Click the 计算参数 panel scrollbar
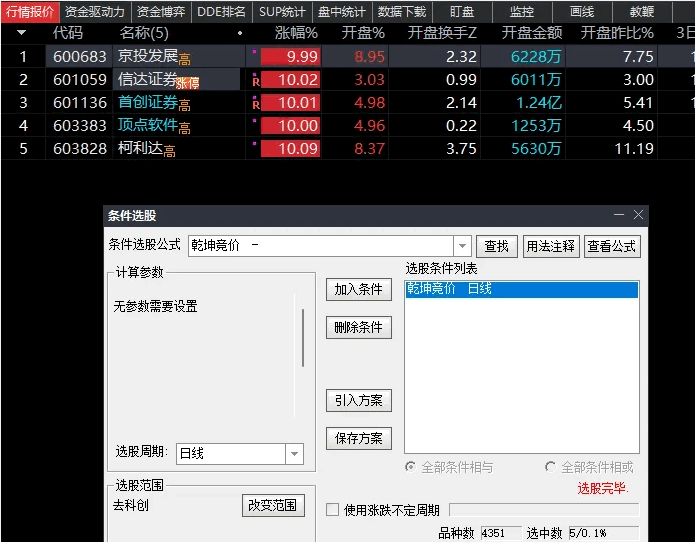Screen dimensions: 695x542 tap(303, 338)
